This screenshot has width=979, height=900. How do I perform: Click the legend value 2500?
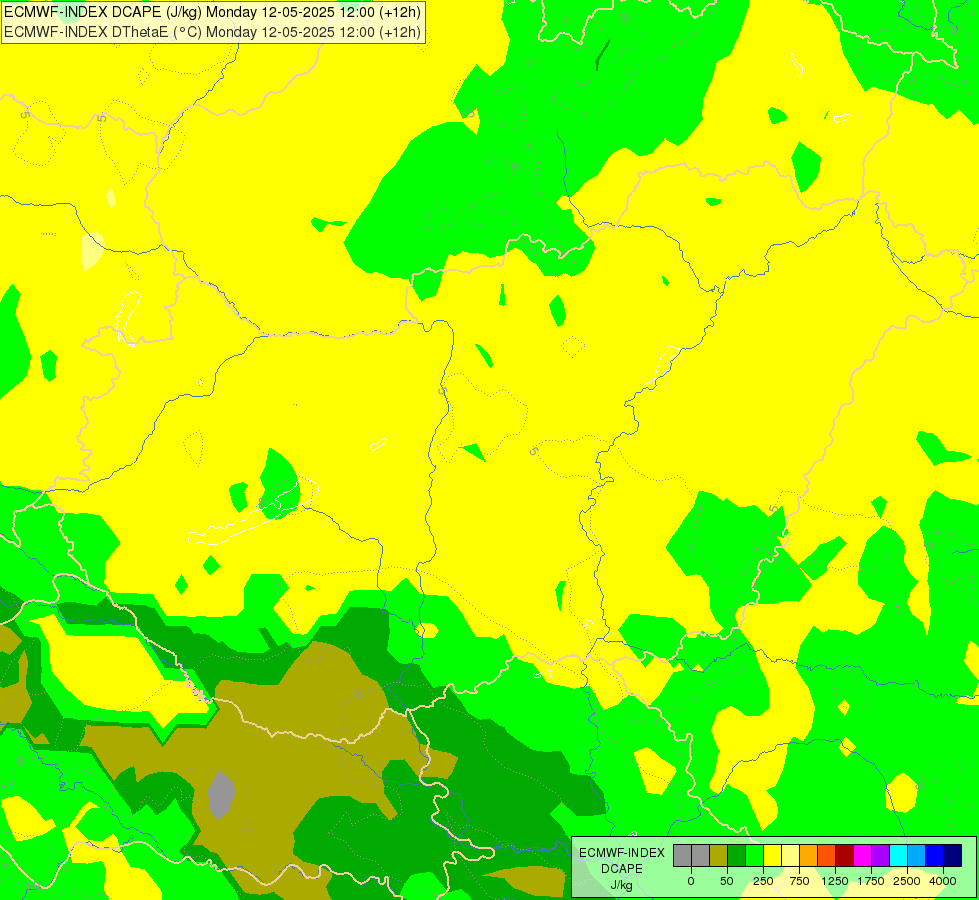pyautogui.click(x=907, y=881)
